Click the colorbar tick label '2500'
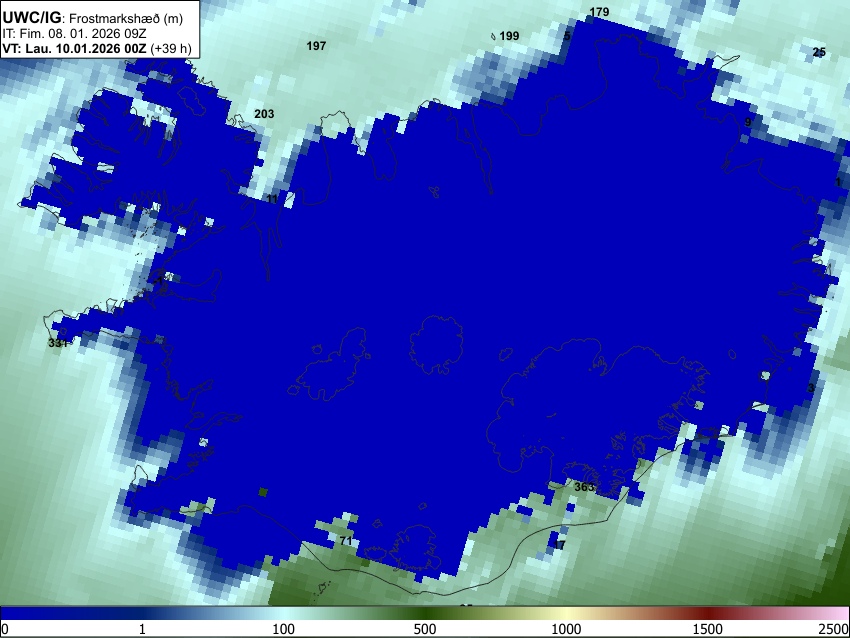 [834, 629]
